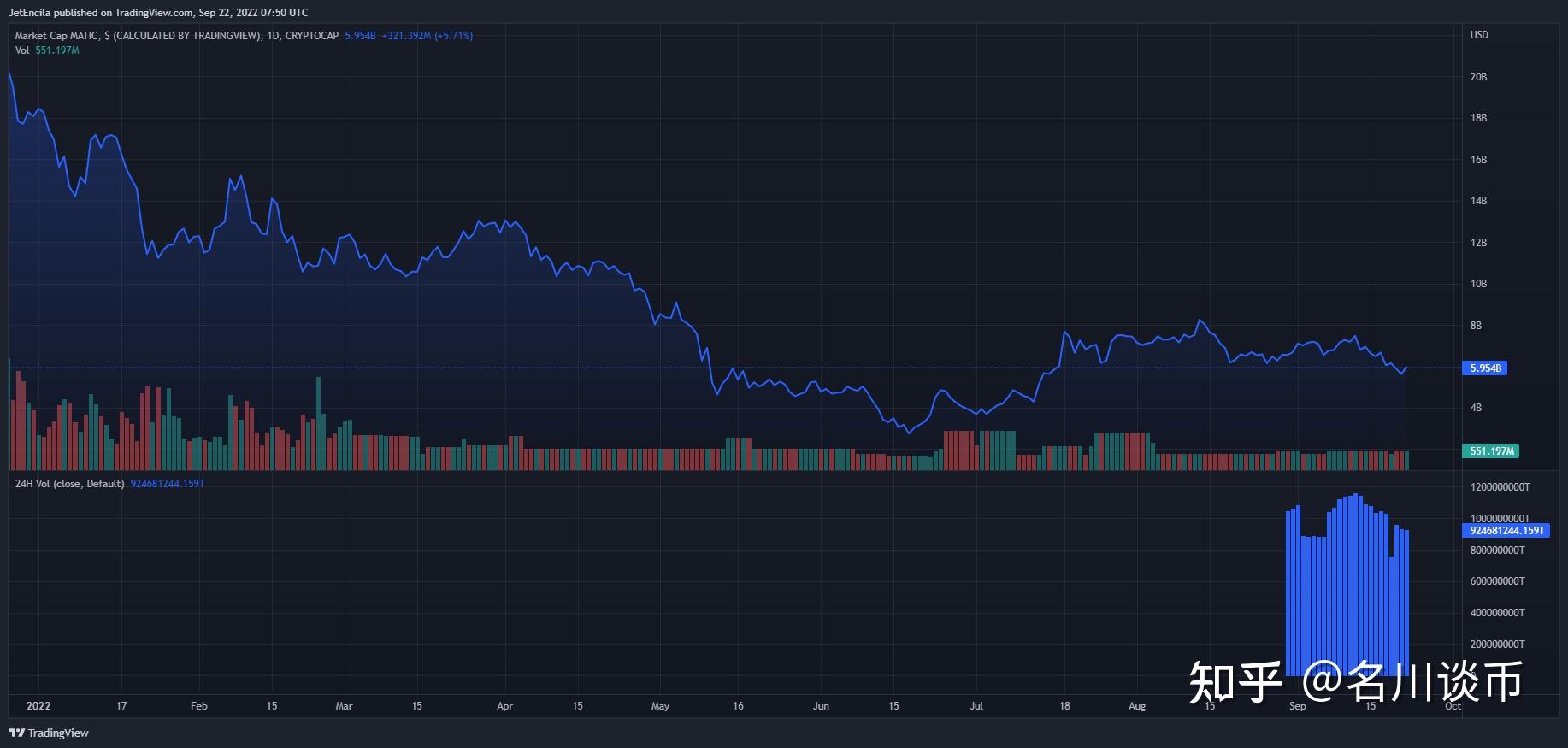Open the TradingView link at bottom left
Viewport: 1568px width, 748px height.
pos(49,733)
